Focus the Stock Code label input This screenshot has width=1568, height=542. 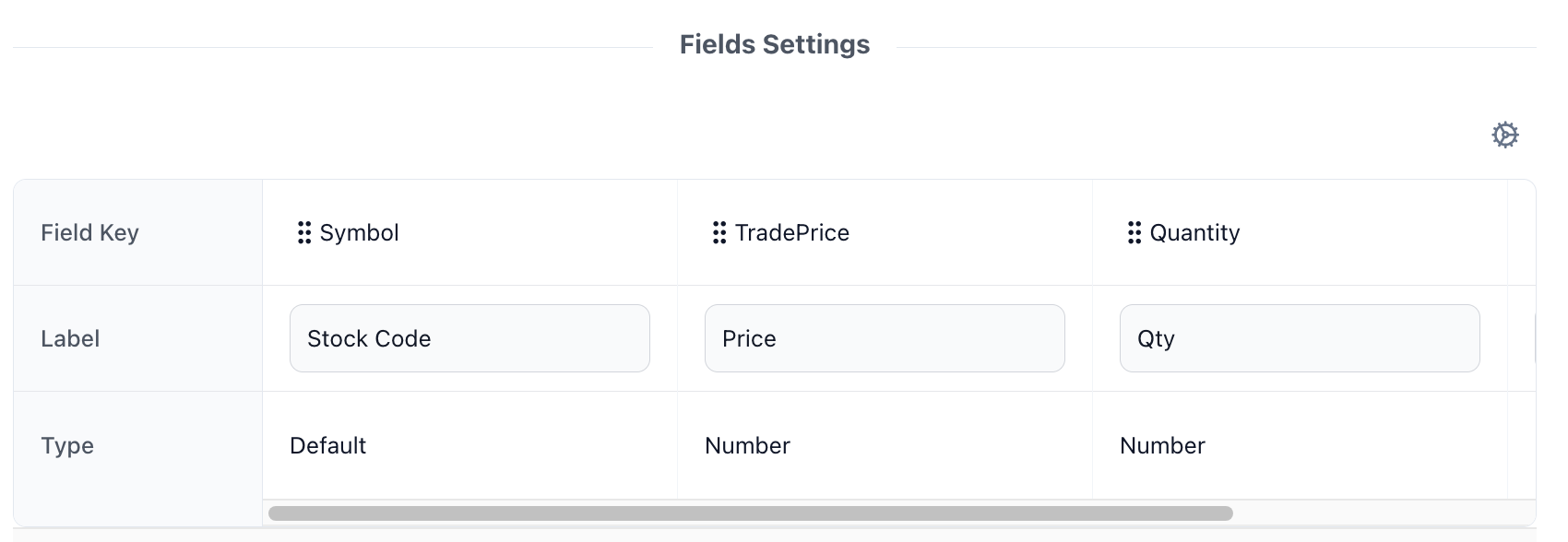click(469, 338)
